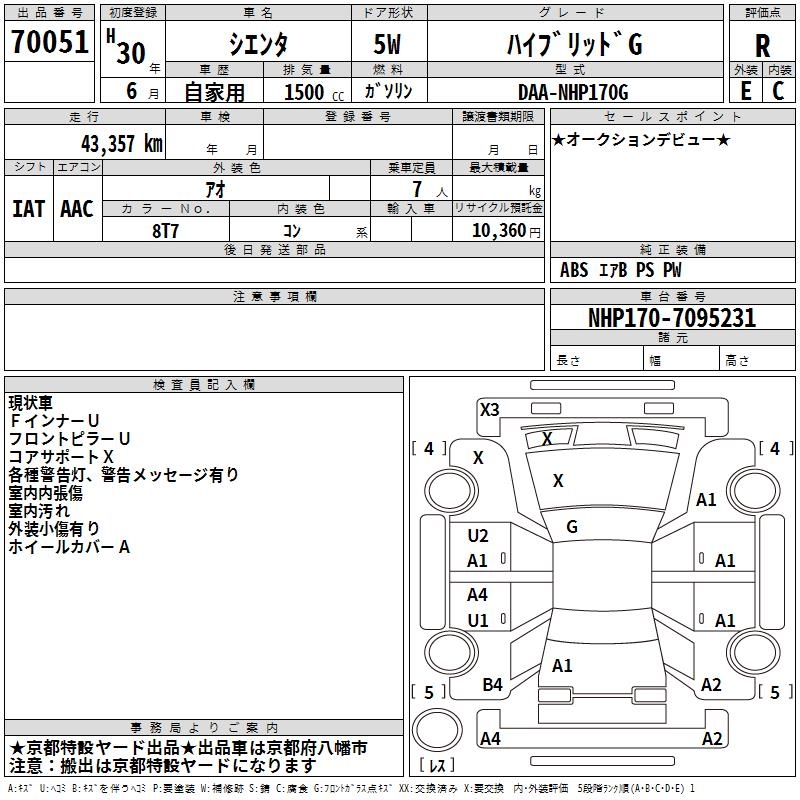Click the 検査員記入欄 section header

click(x=204, y=385)
